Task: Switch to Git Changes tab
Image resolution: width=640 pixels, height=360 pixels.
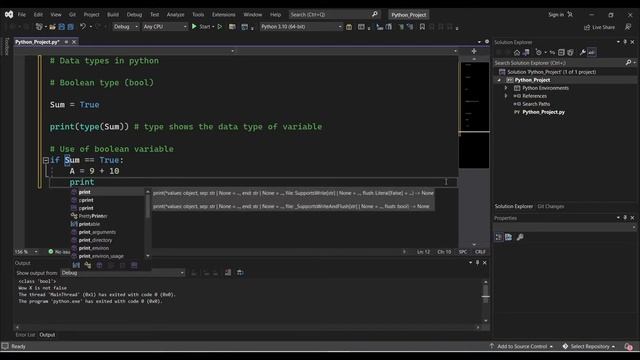Action: tap(551, 207)
